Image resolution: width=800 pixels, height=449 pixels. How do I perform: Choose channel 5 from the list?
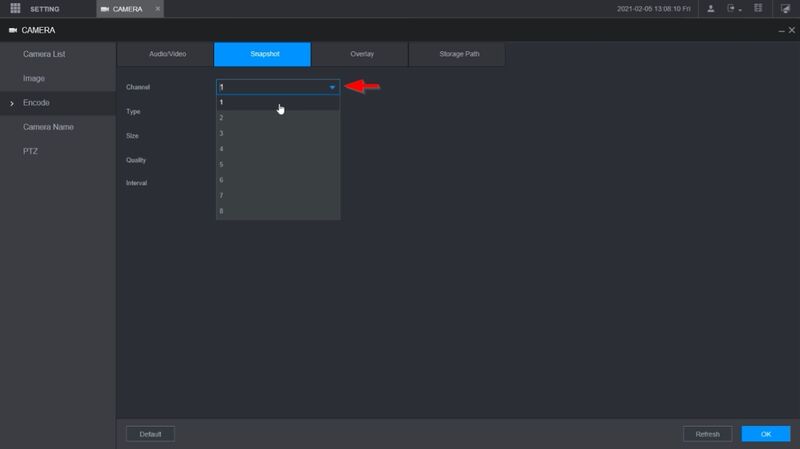click(x=278, y=165)
